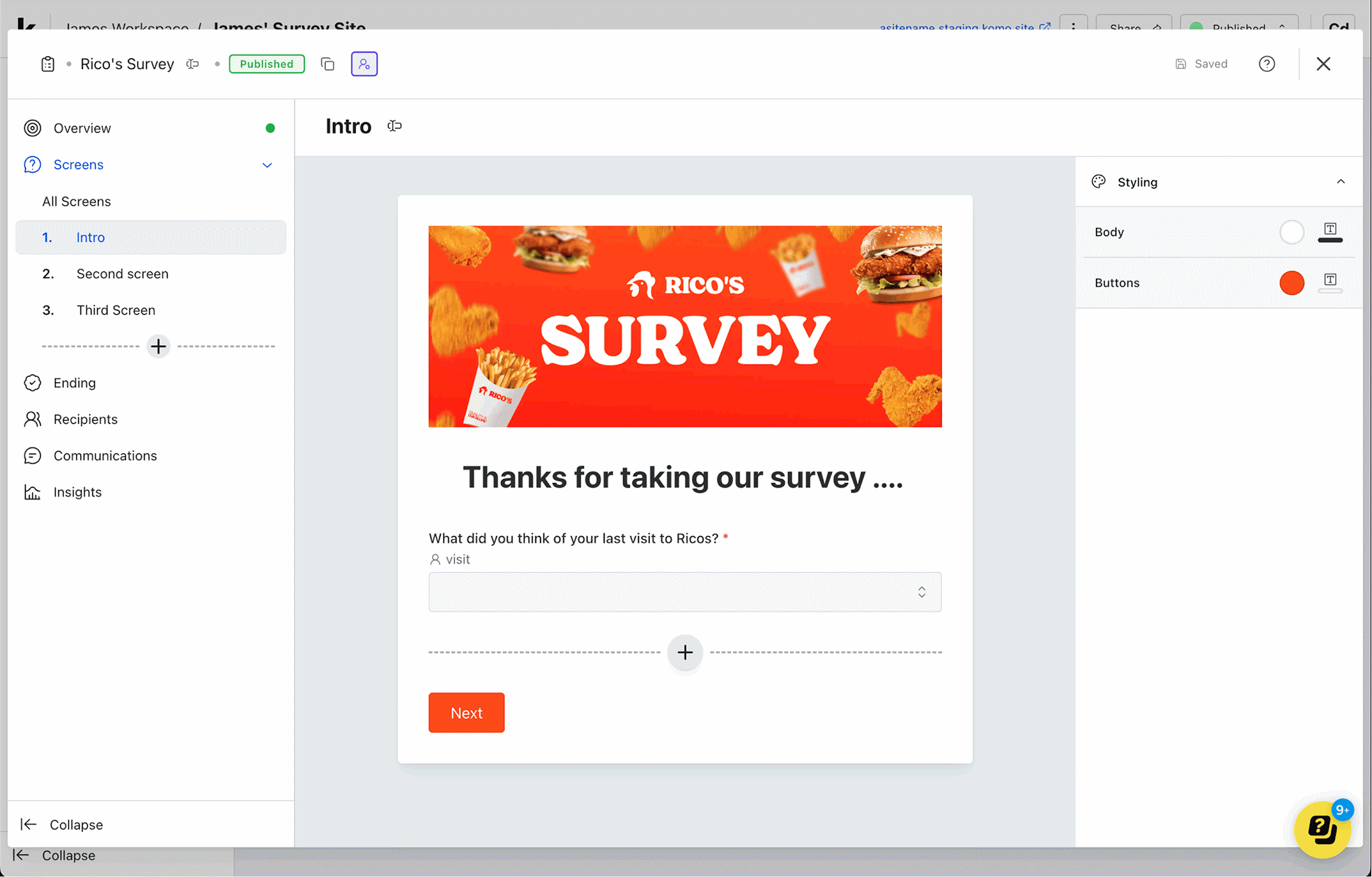The width and height of the screenshot is (1372, 877).
Task: Show All Screens list
Action: [x=76, y=202]
